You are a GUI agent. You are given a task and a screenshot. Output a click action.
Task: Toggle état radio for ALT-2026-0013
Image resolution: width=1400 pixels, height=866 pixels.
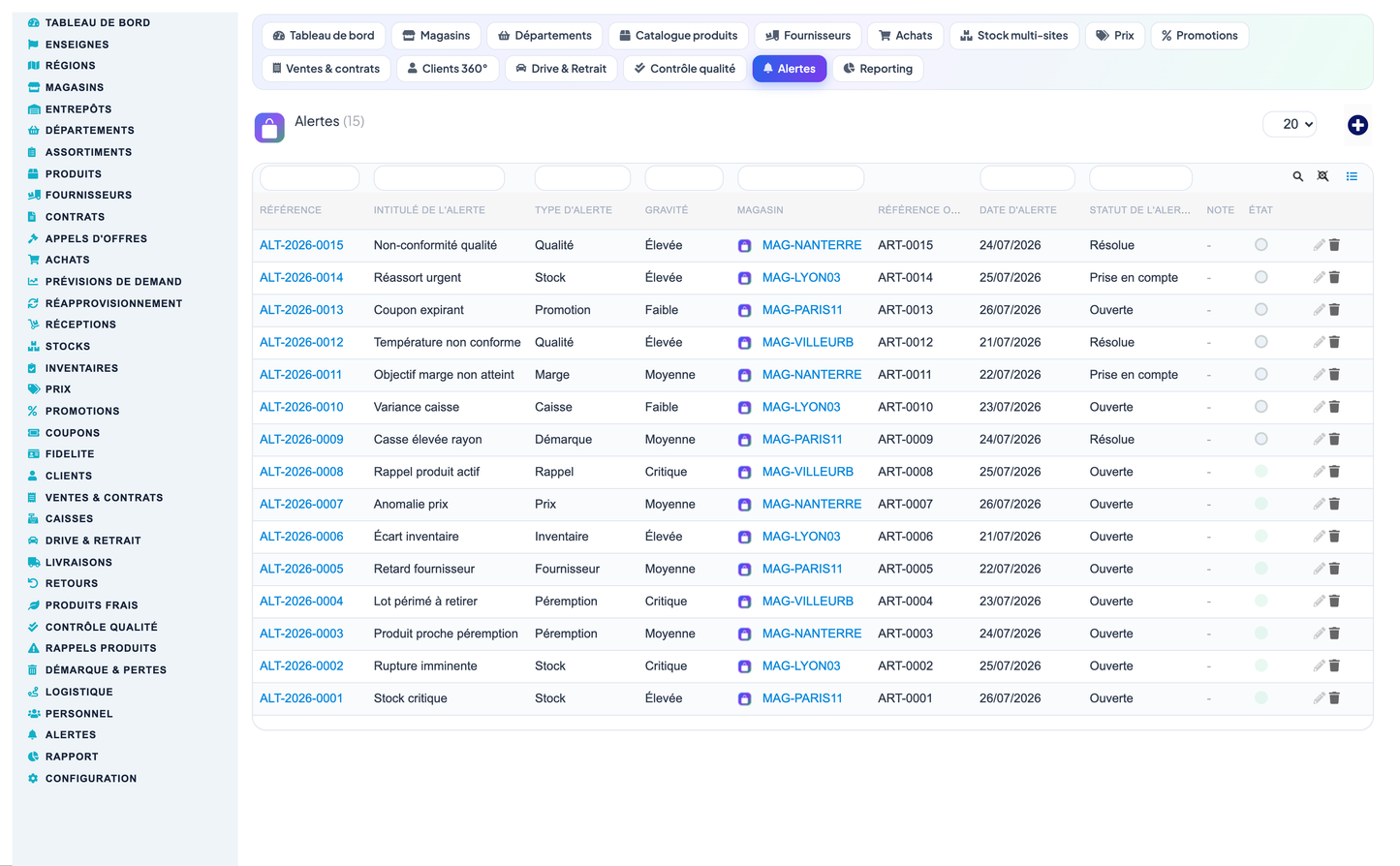1260,310
